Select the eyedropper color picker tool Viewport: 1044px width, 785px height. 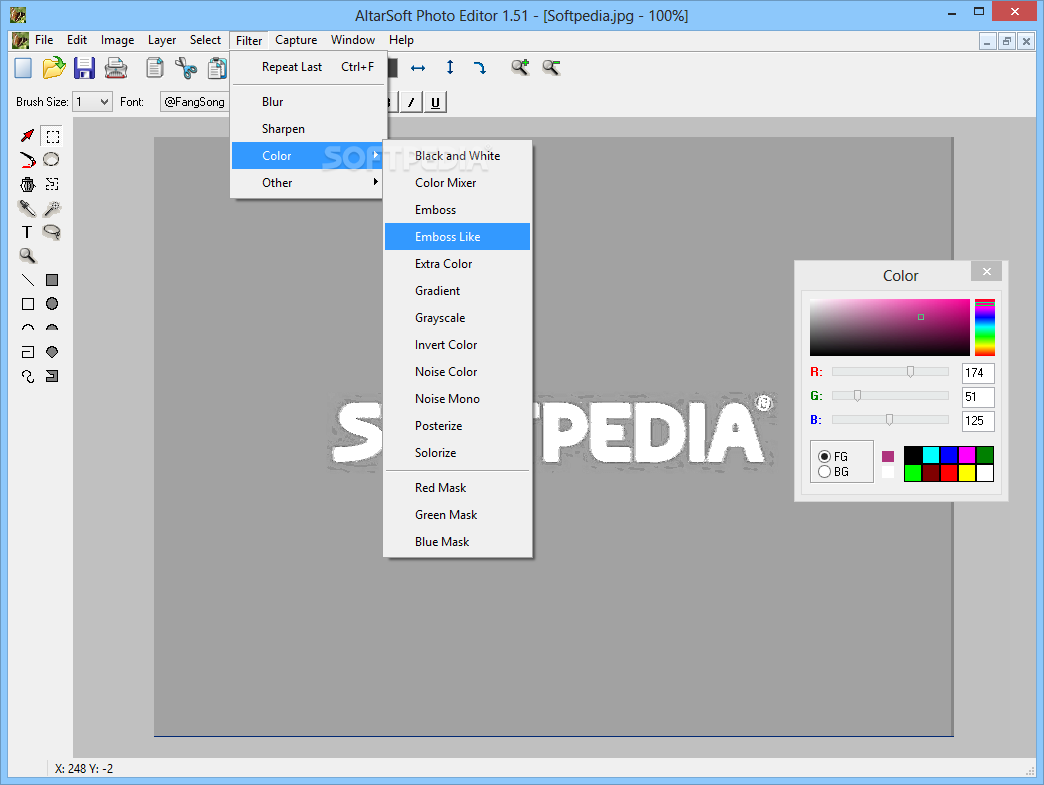(27, 208)
